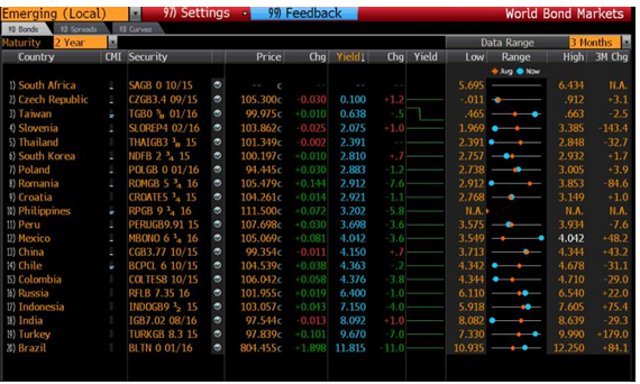Screen dimensions: 640x384
Task: Click the Indonesia country name
Action: [x=41, y=307]
